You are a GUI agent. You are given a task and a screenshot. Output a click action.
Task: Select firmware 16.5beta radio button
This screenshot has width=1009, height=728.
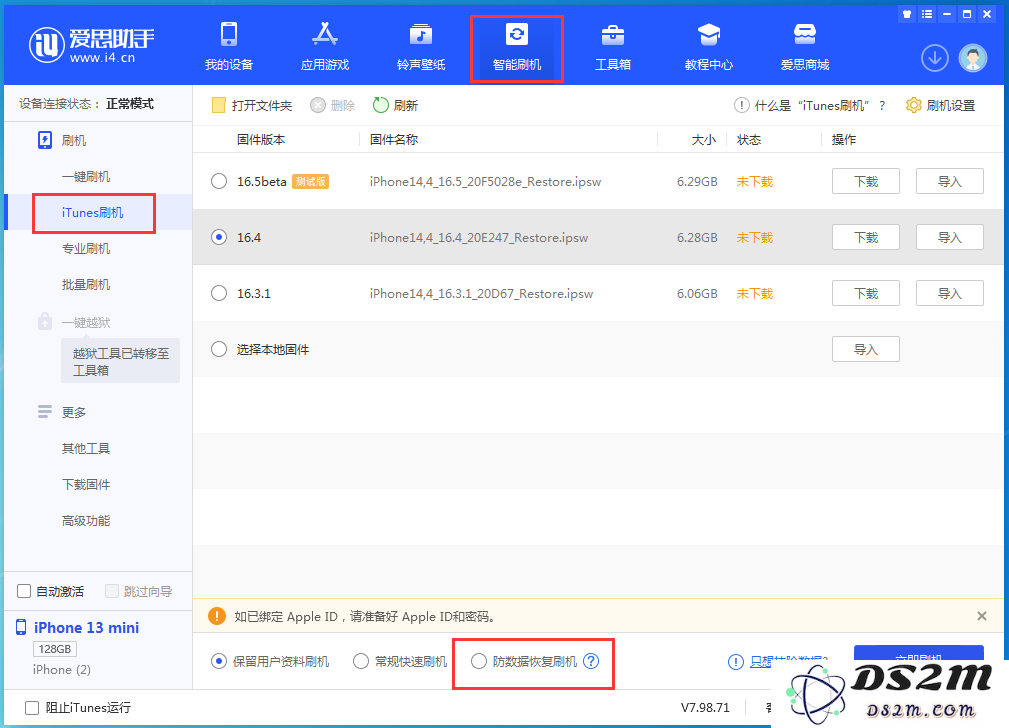pyautogui.click(x=219, y=182)
